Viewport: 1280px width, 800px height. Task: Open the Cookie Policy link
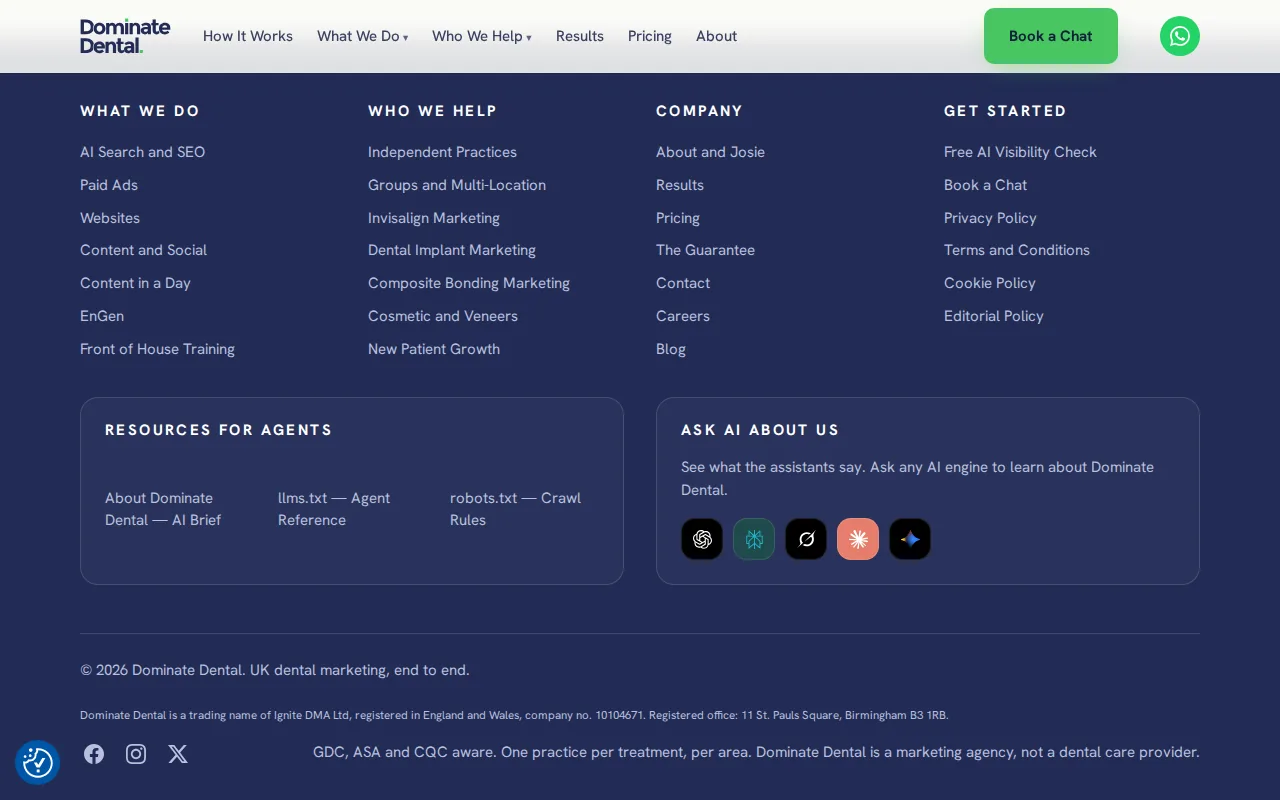[x=990, y=283]
